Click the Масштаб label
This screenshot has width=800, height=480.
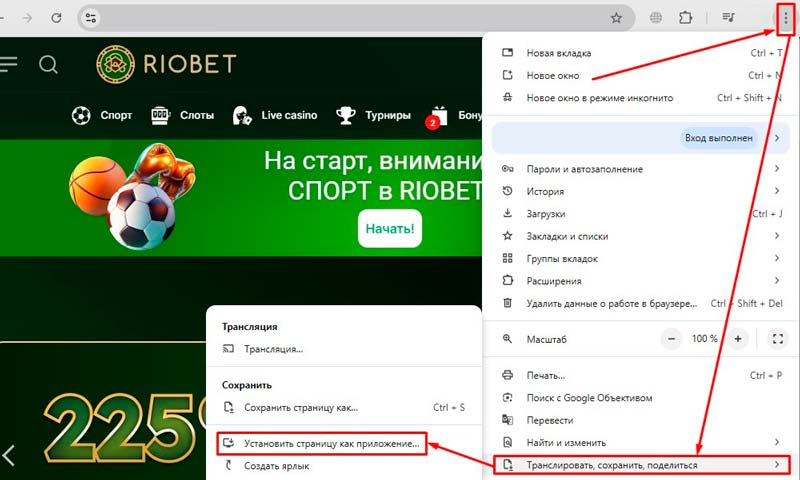546,339
